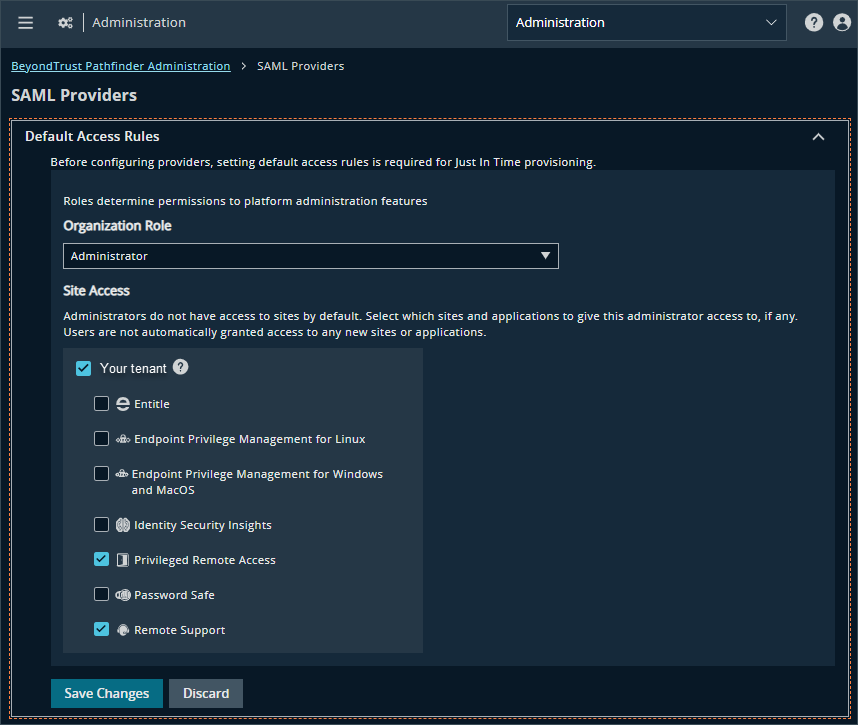Open the user account profile icon
This screenshot has height=725, width=858.
tap(842, 22)
